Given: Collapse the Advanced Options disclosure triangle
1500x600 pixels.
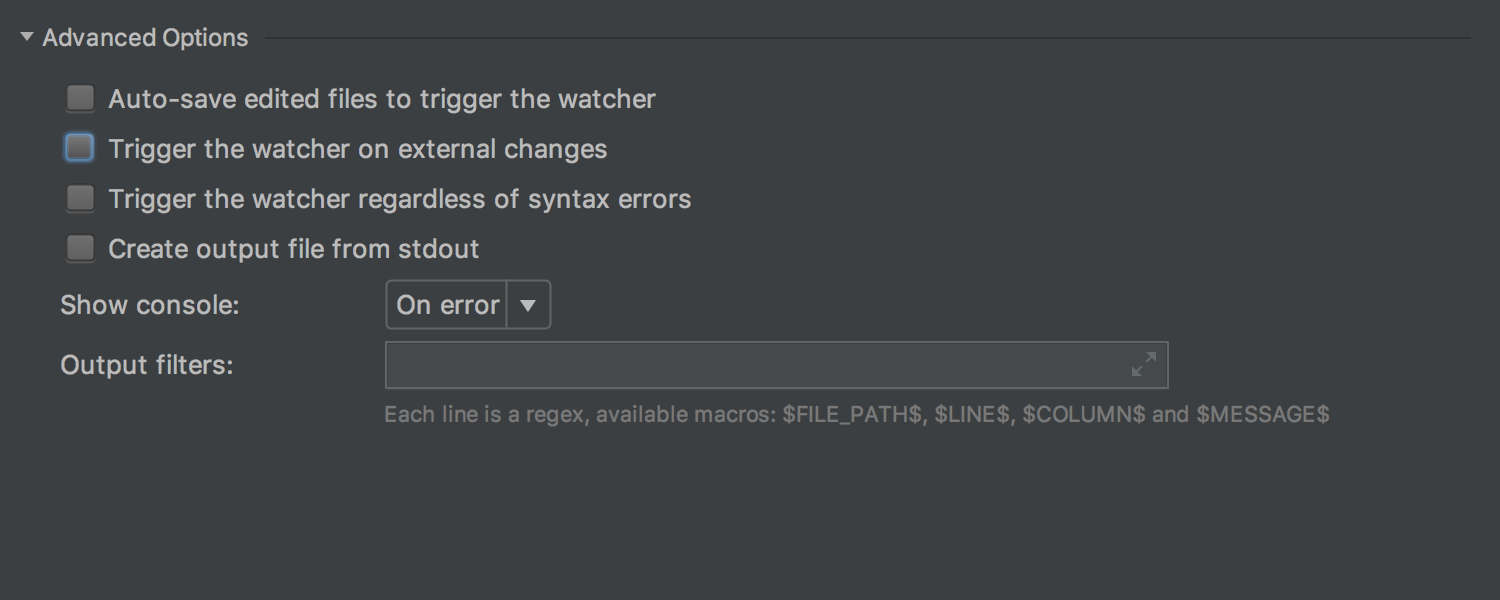Looking at the screenshot, I should click(27, 38).
